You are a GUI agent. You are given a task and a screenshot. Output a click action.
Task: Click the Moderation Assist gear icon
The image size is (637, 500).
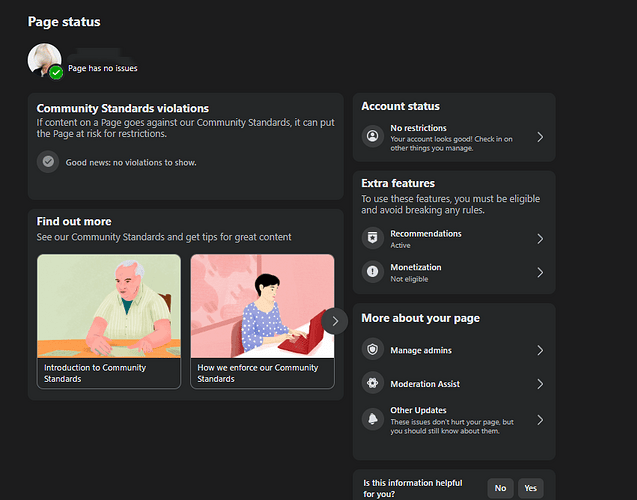pos(372,383)
